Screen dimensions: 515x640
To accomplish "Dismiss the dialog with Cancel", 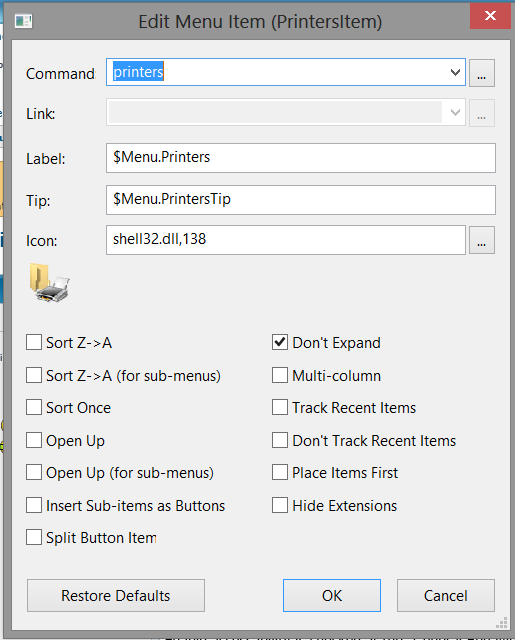I will point(446,596).
